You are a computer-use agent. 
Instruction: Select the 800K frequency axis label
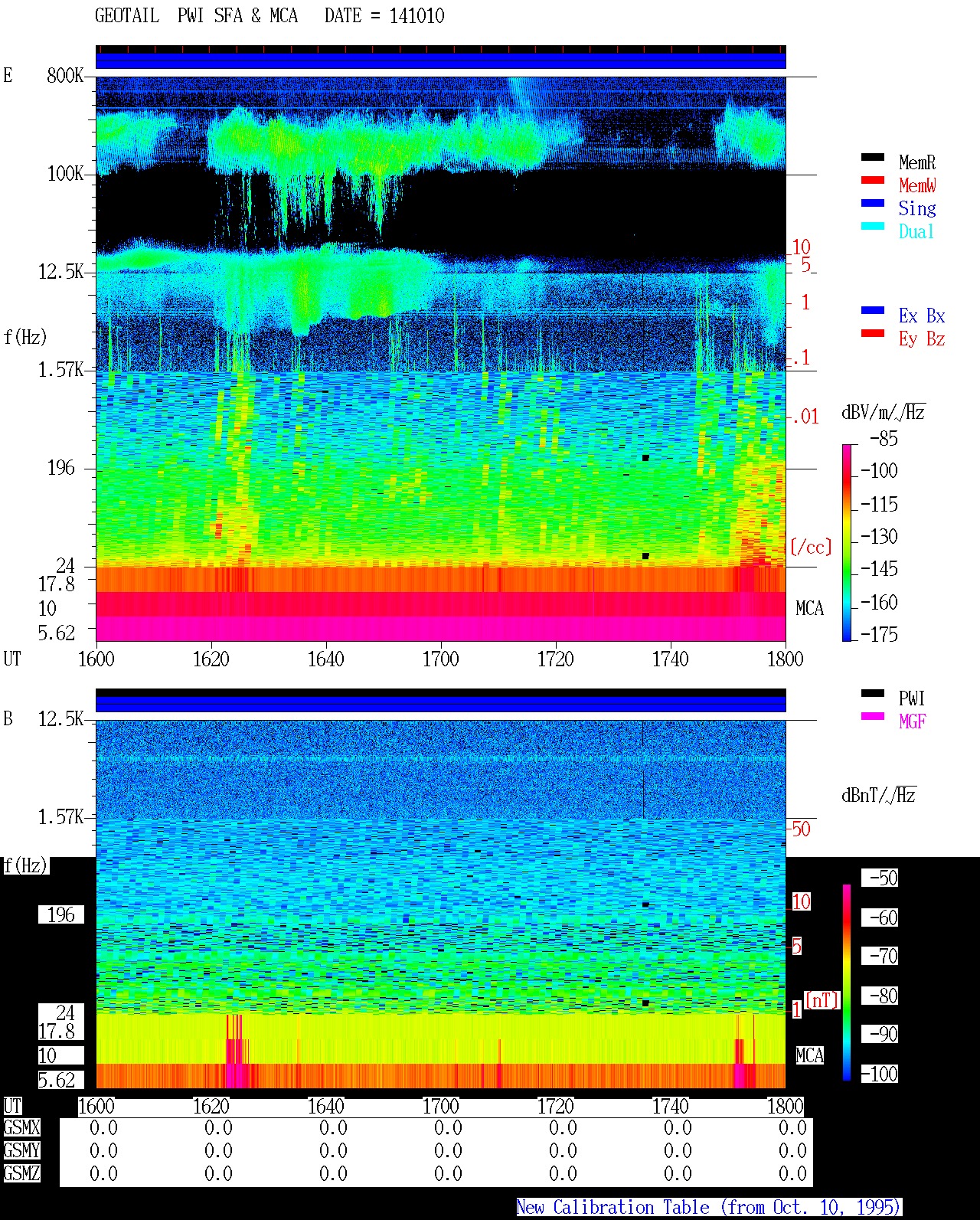click(65, 76)
